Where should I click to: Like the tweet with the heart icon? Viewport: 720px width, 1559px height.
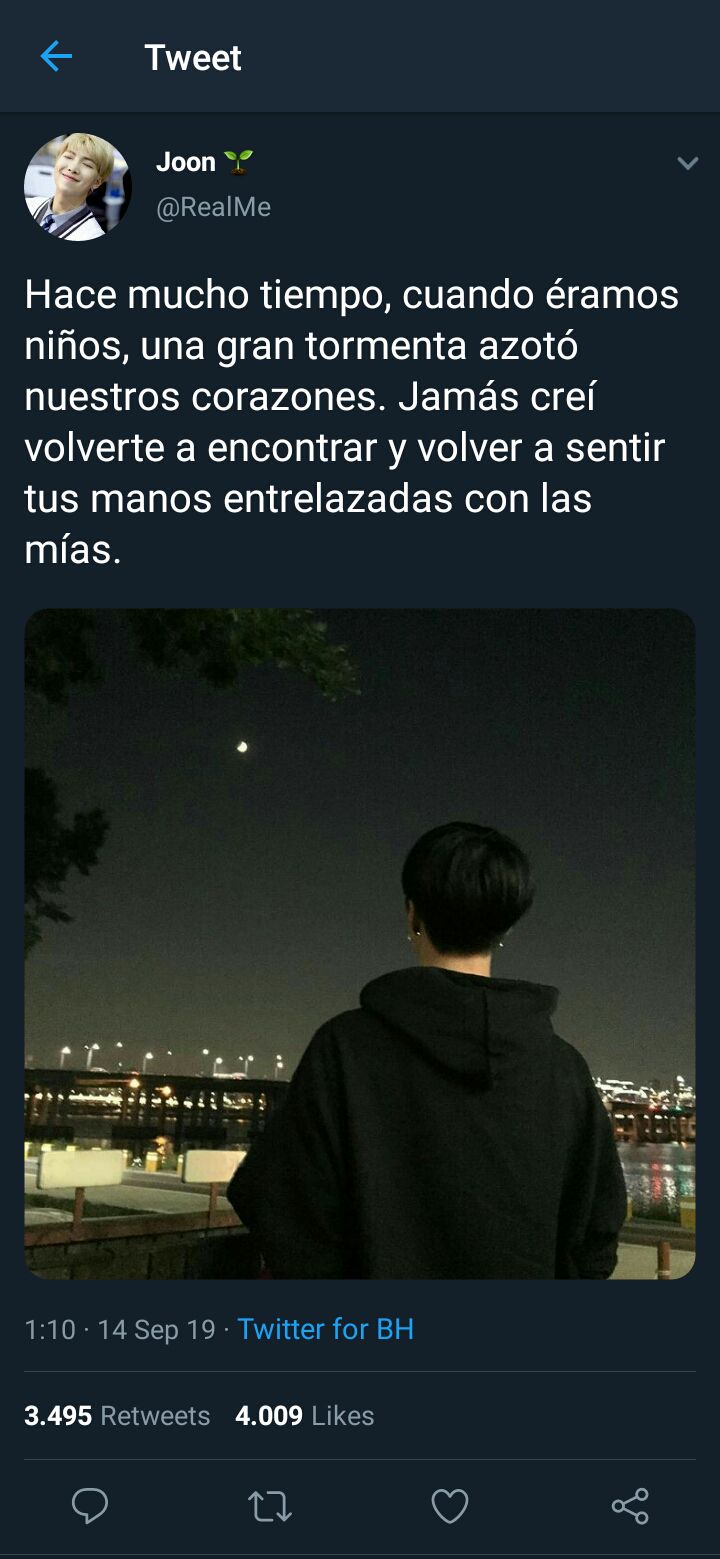point(450,1506)
